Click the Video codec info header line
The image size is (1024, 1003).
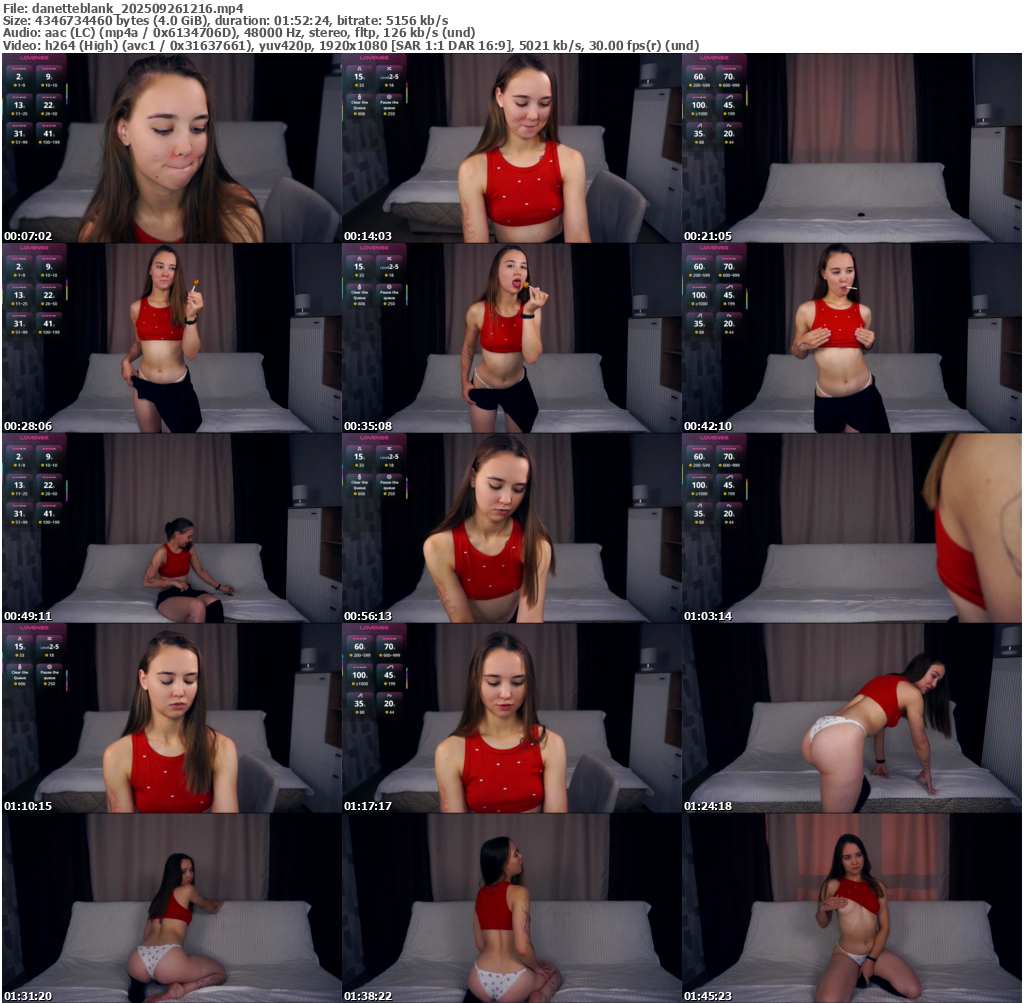(350, 45)
